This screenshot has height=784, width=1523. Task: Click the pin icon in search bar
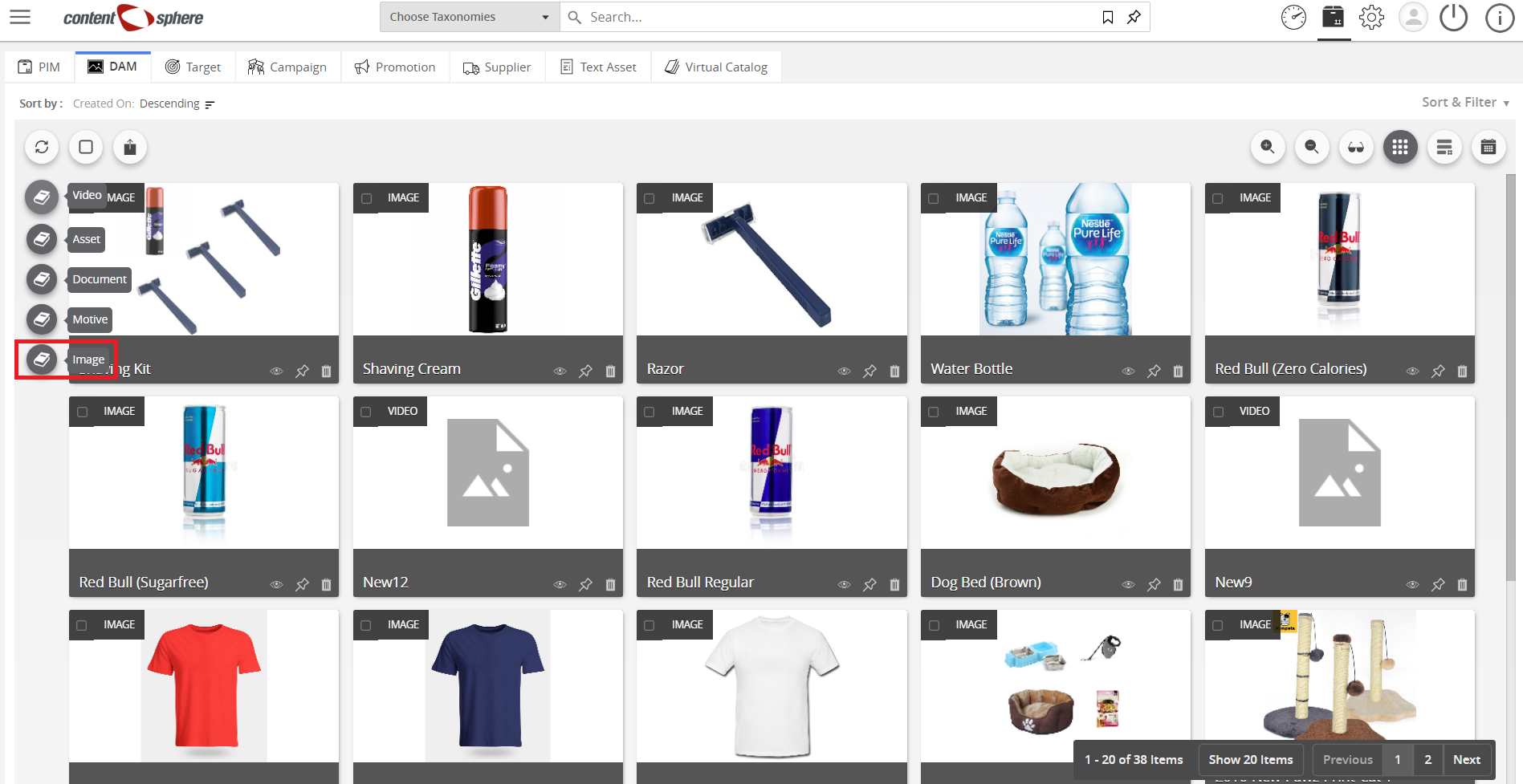pyautogui.click(x=1134, y=17)
